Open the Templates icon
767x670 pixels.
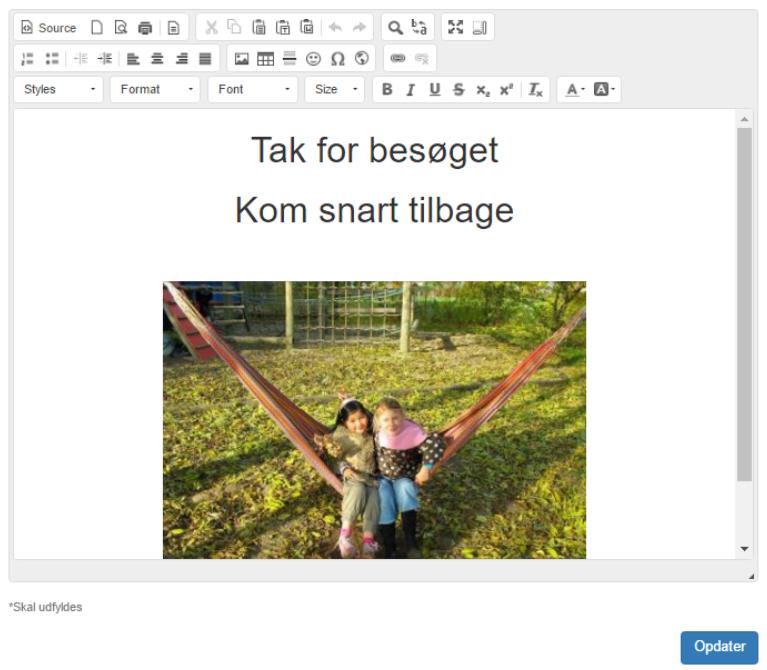pyautogui.click(x=174, y=27)
